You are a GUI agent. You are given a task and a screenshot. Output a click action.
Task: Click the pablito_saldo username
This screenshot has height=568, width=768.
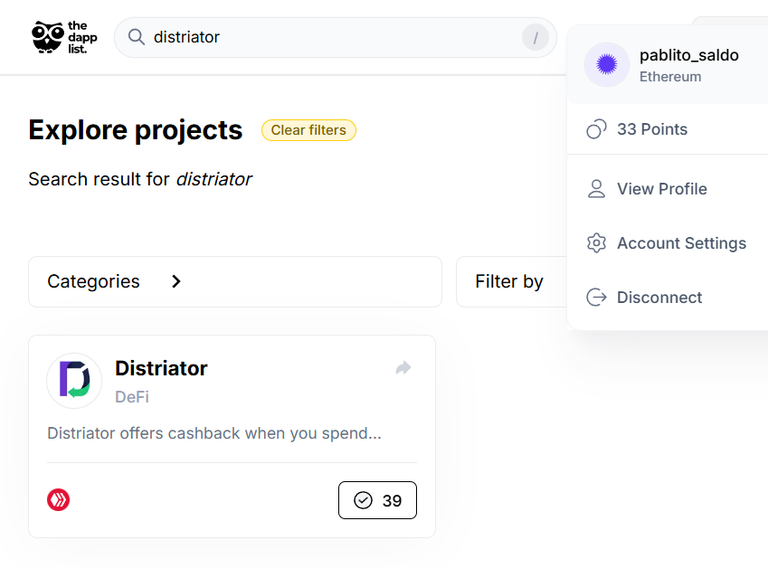coord(689,55)
